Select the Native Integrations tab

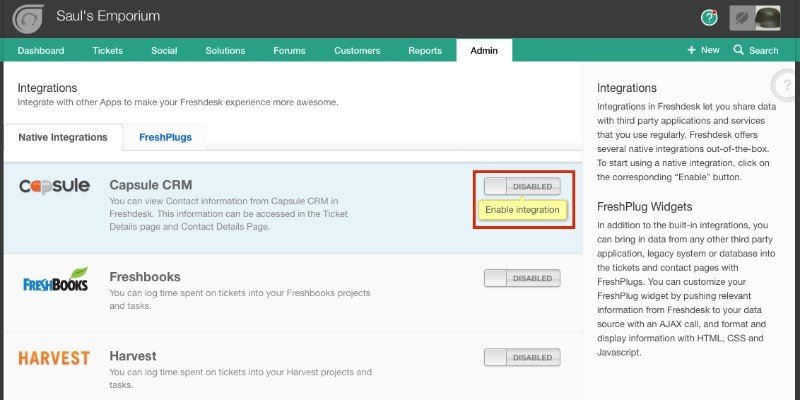point(63,137)
